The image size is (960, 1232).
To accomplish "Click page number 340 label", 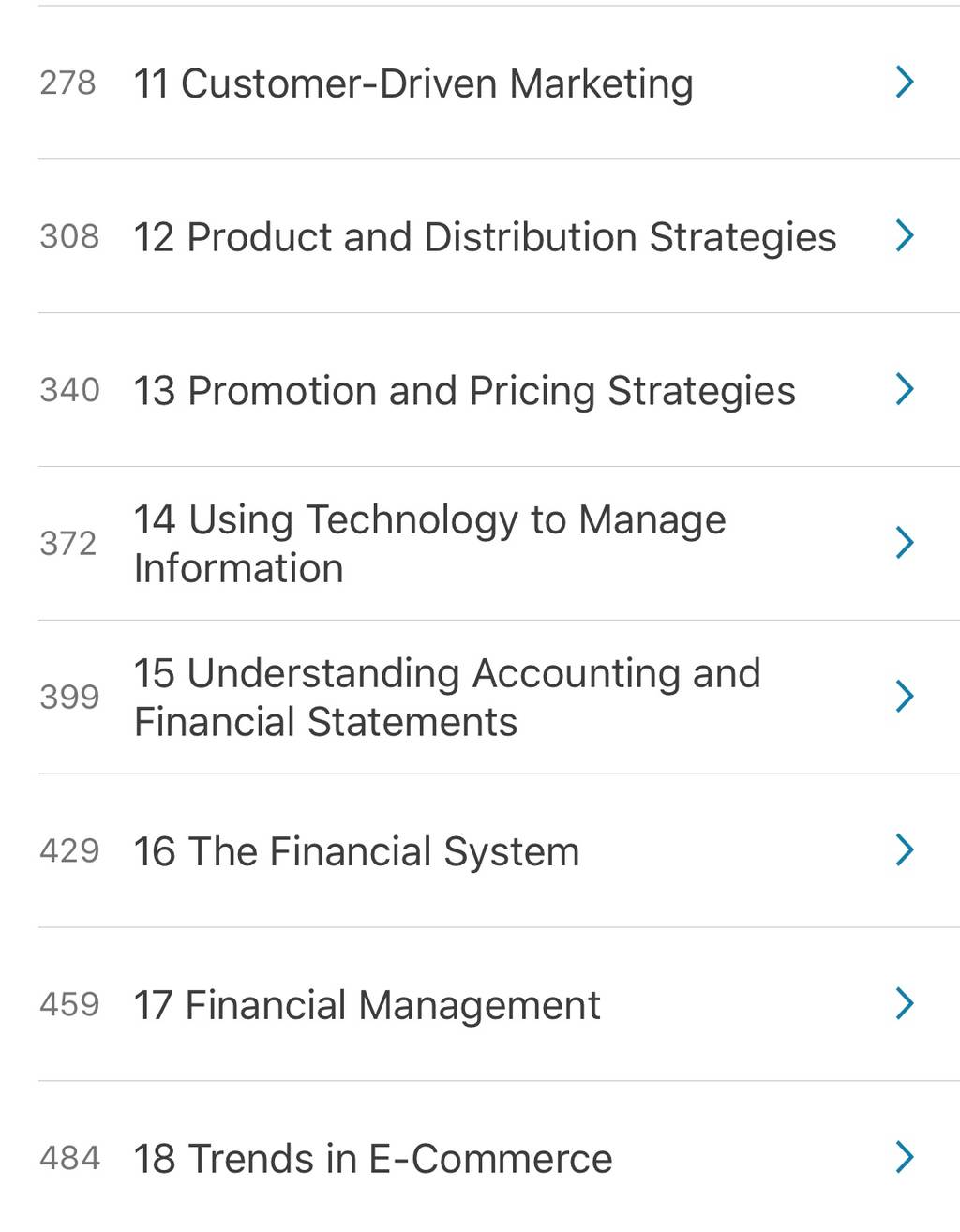I will [69, 390].
